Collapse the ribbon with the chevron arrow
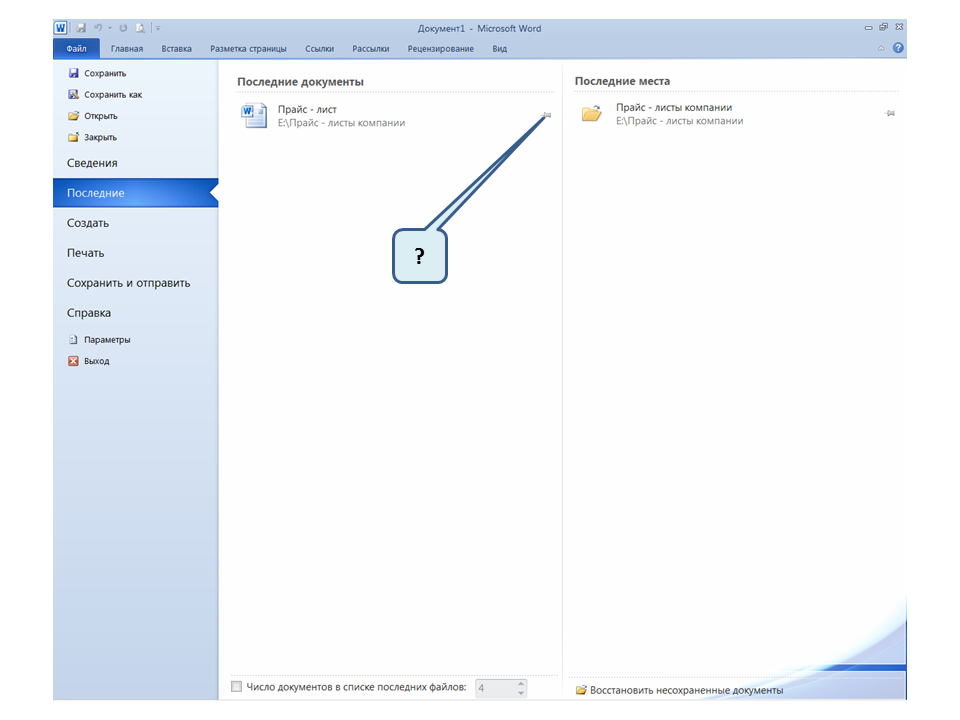 (881, 48)
